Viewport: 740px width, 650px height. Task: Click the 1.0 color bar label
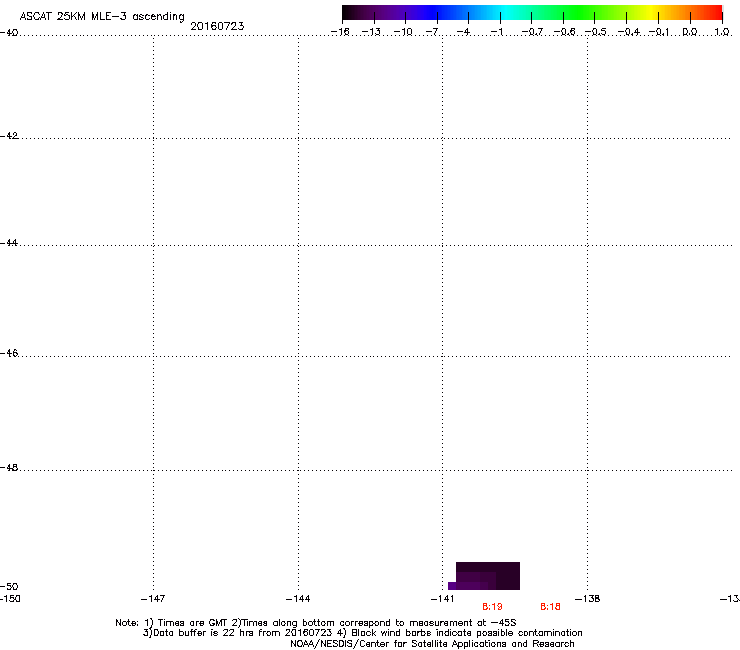[x=722, y=32]
